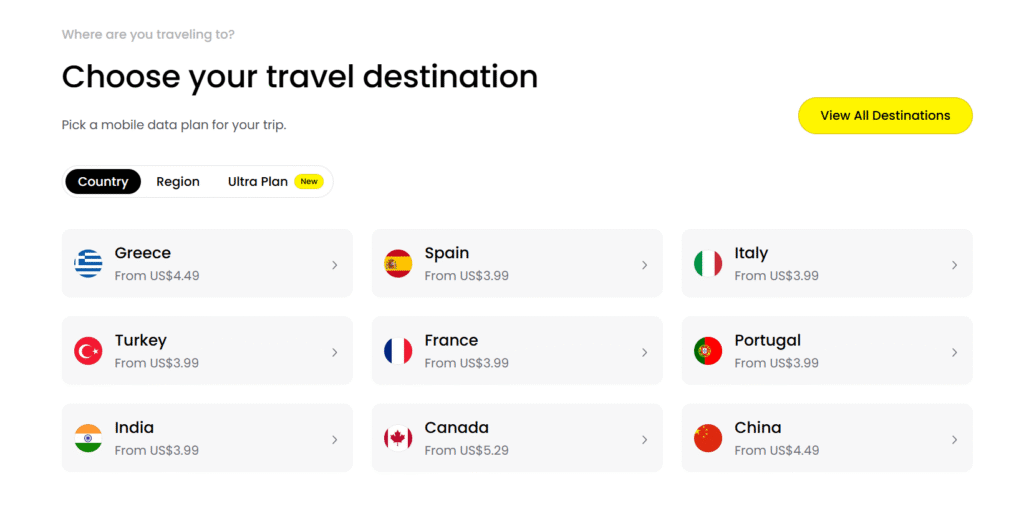Open the Canada destination name link

(x=456, y=428)
